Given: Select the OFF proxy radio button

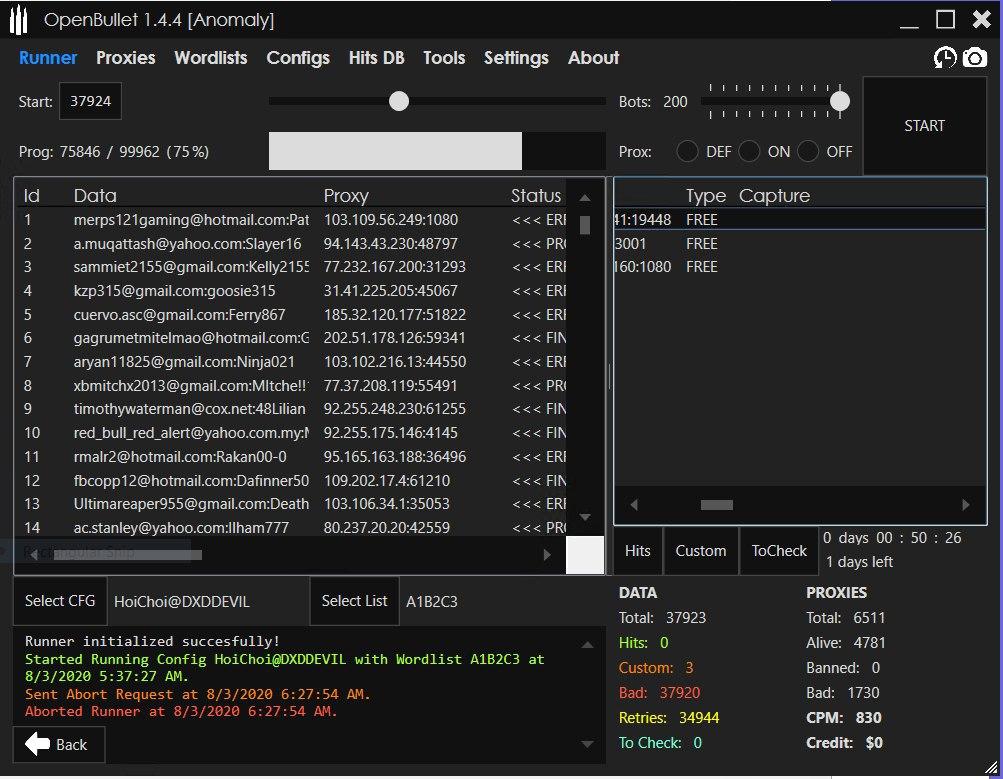Looking at the screenshot, I should coord(808,152).
